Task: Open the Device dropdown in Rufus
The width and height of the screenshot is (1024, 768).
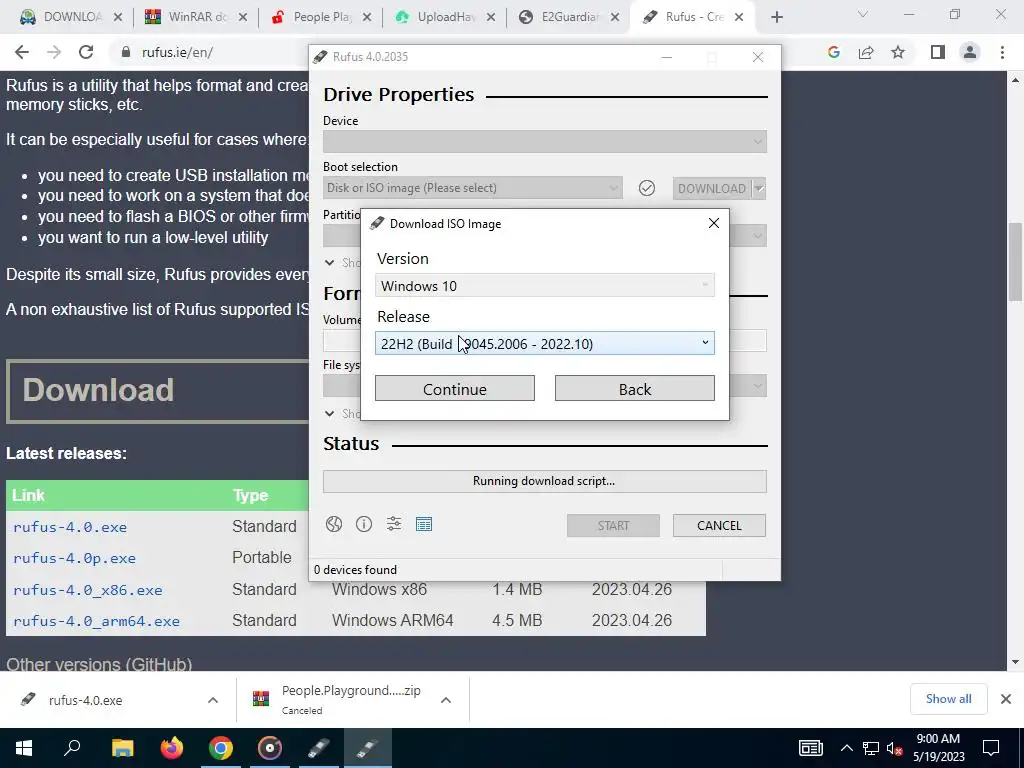Action: pyautogui.click(x=545, y=142)
